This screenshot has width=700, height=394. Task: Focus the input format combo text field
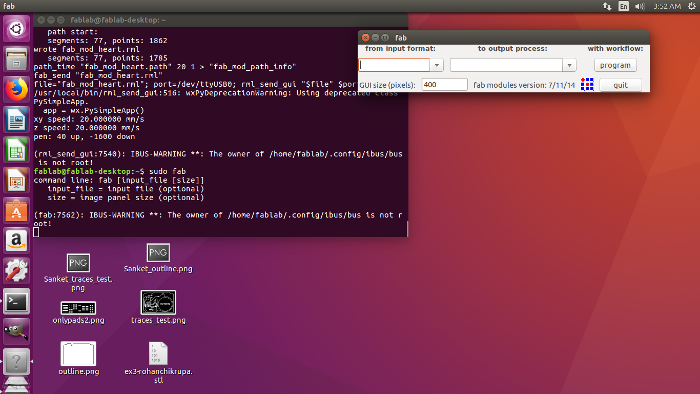[394, 65]
